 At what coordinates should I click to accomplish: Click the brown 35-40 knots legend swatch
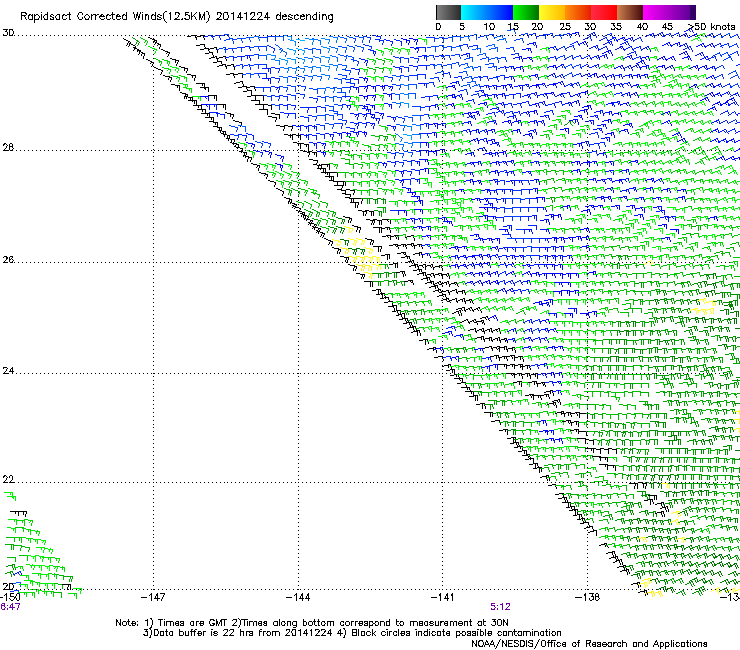[630, 12]
